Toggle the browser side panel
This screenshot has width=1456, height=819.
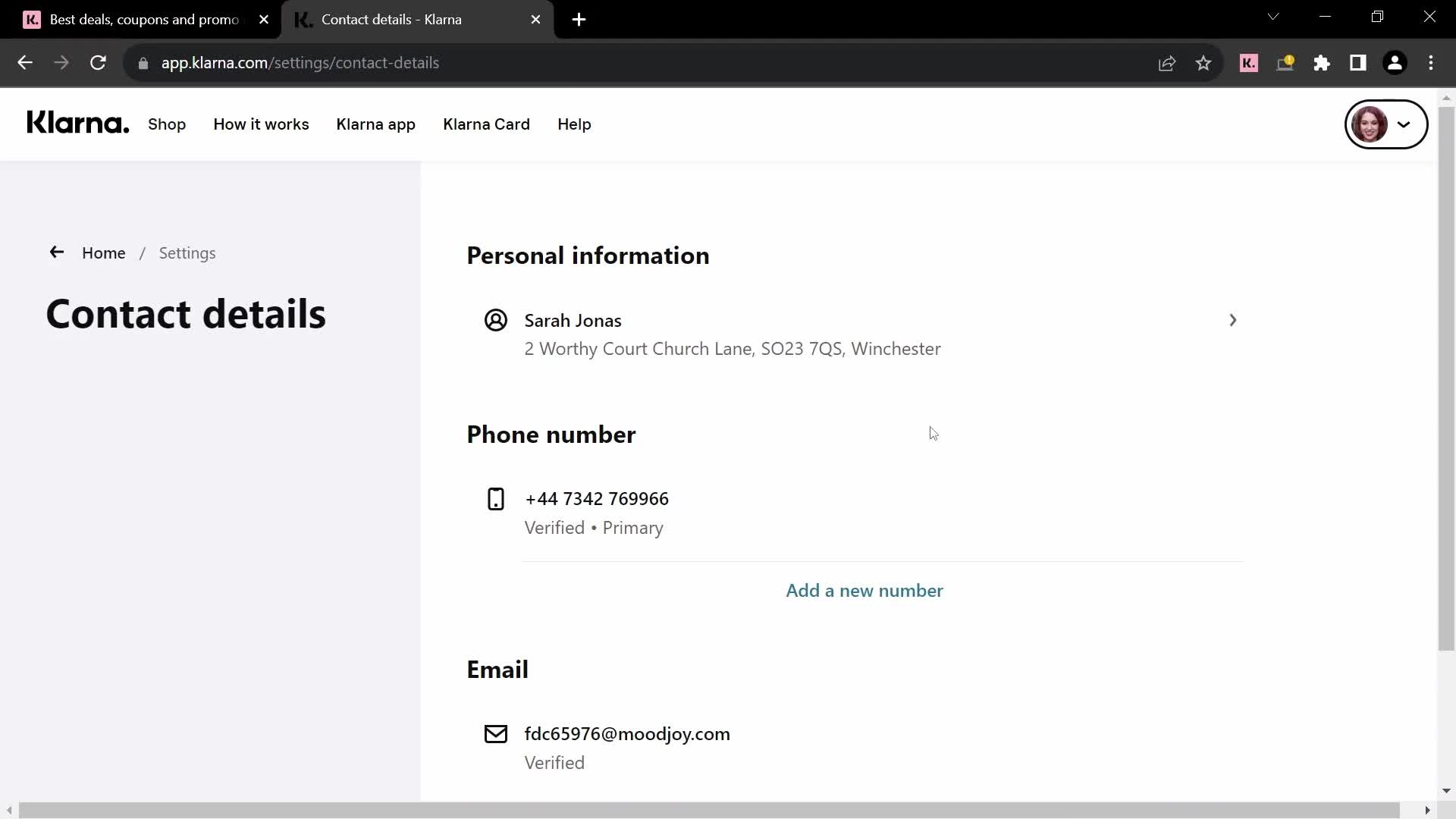(x=1358, y=63)
